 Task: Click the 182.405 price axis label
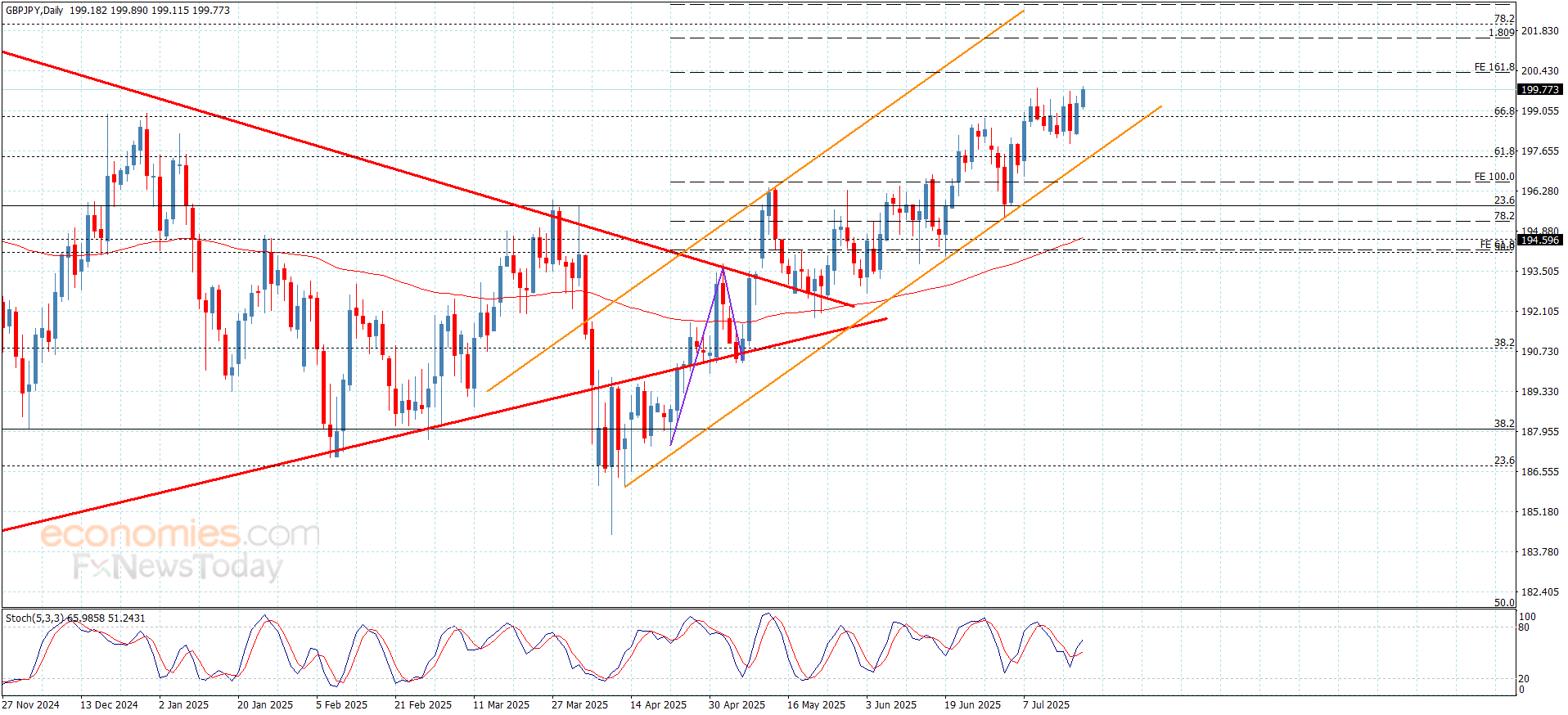[1539, 592]
